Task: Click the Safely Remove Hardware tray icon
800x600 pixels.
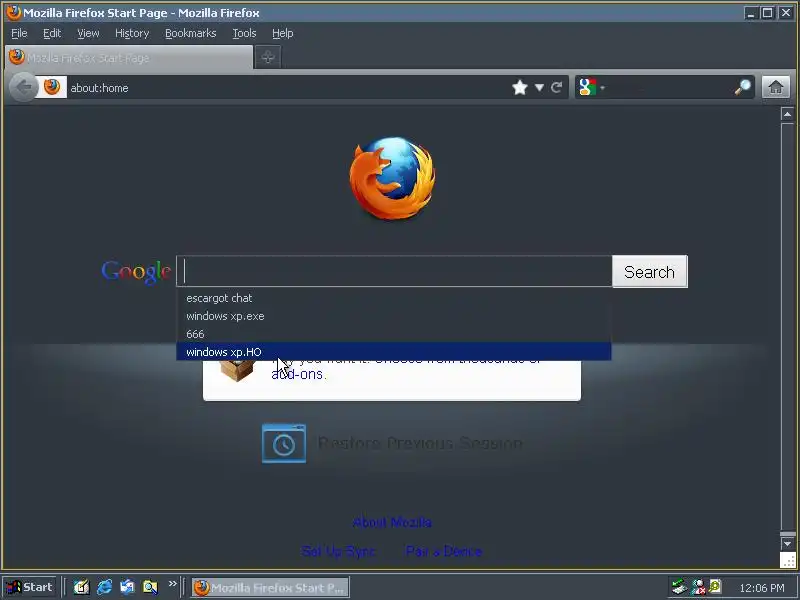Action: pos(679,587)
